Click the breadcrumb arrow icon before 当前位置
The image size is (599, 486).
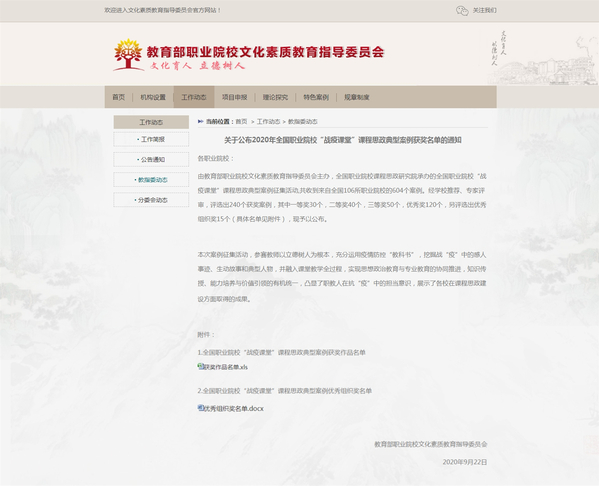pos(201,122)
